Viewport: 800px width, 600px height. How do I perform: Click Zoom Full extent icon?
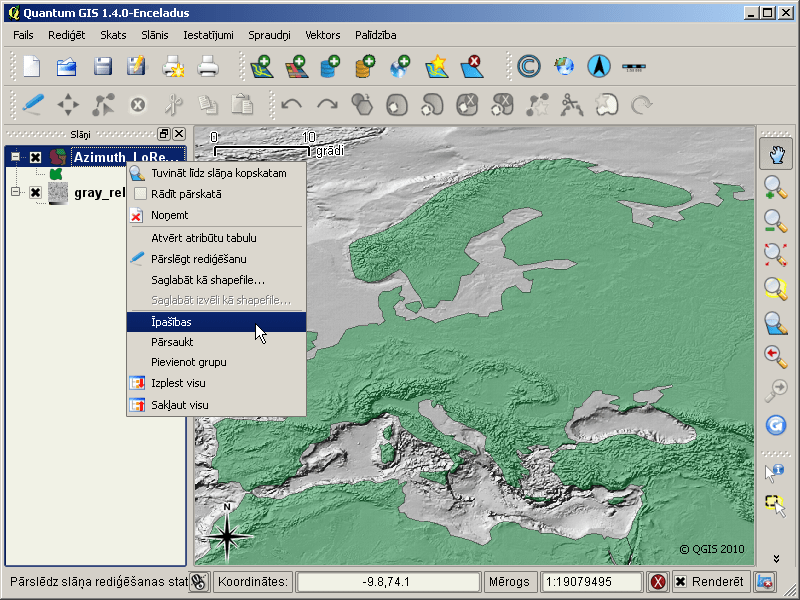coord(776,255)
